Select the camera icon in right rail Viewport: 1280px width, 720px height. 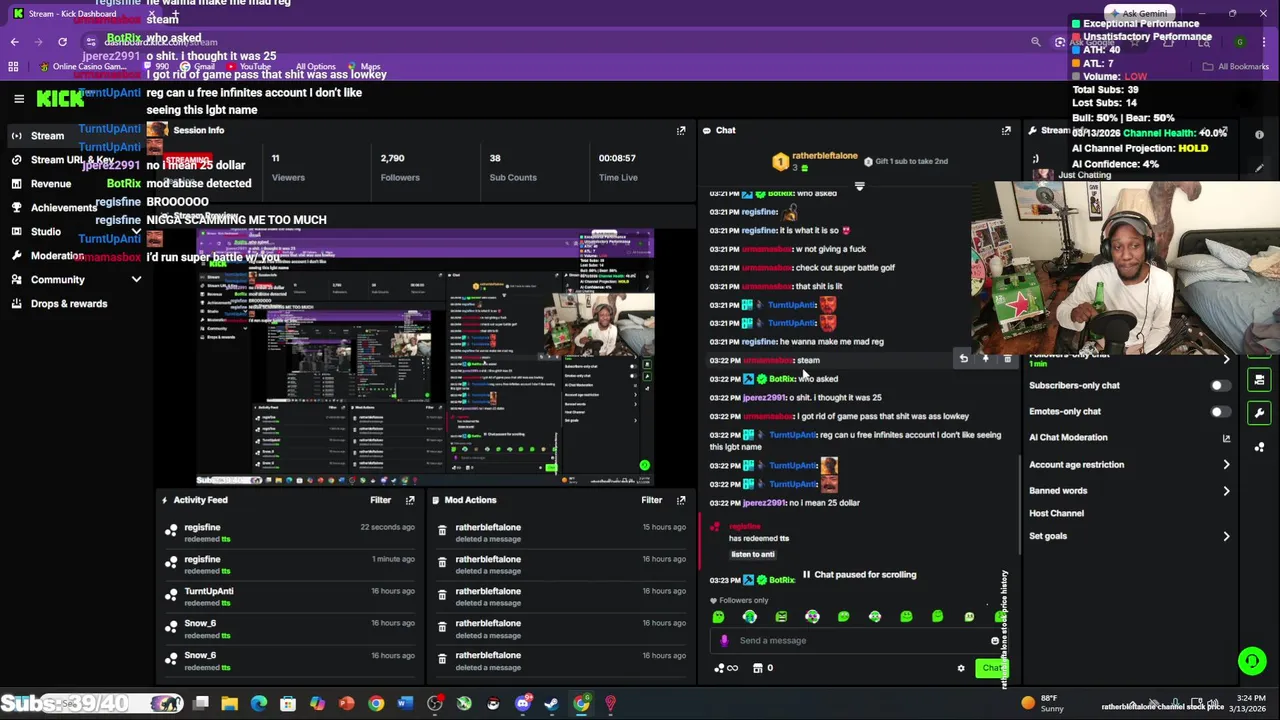1259,380
